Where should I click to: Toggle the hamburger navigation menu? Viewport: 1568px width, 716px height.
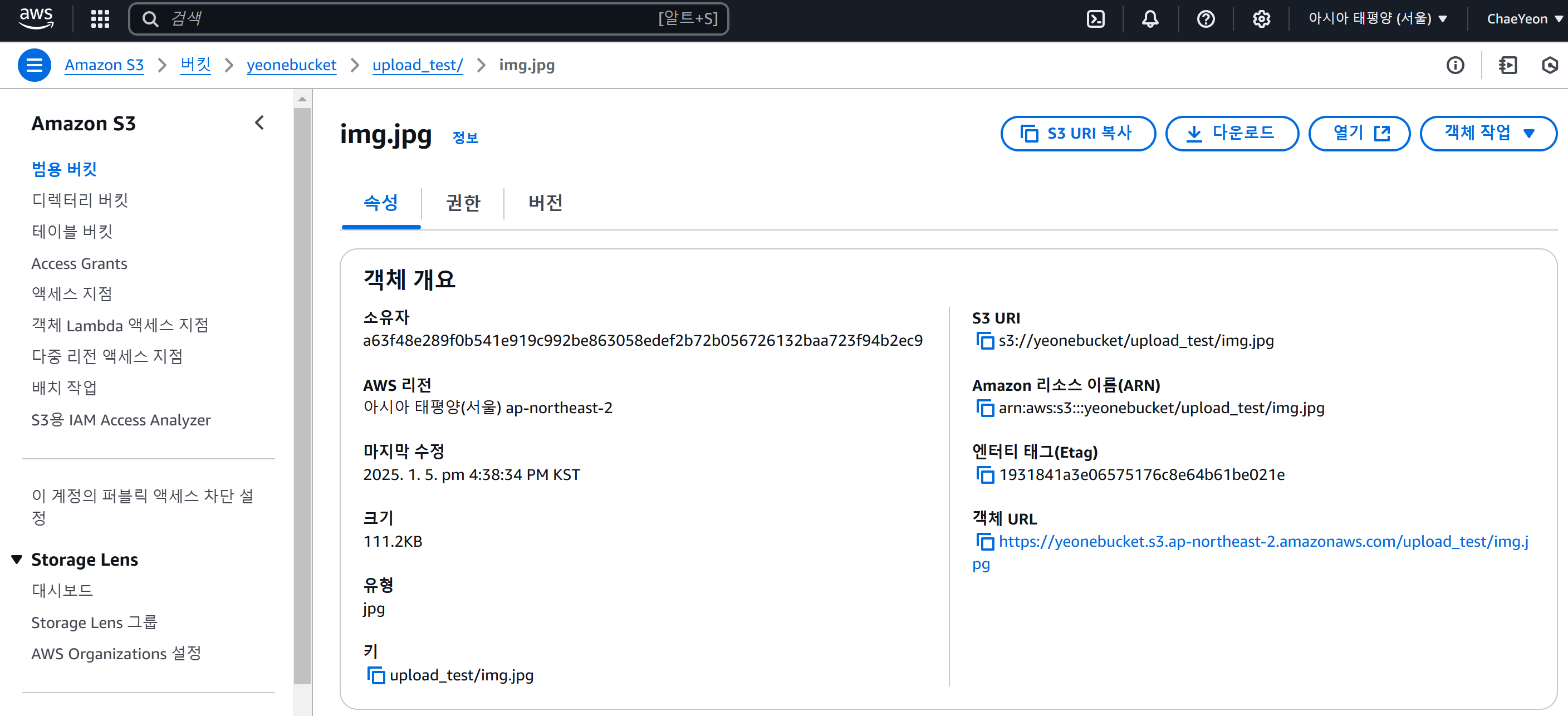[34, 65]
